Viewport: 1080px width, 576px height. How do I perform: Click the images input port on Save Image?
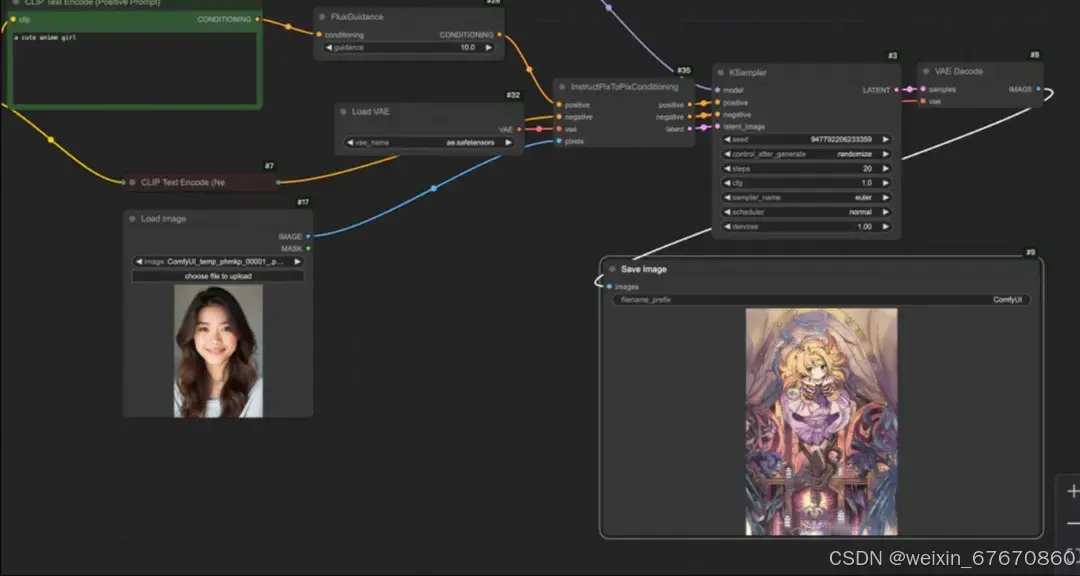click(x=609, y=287)
